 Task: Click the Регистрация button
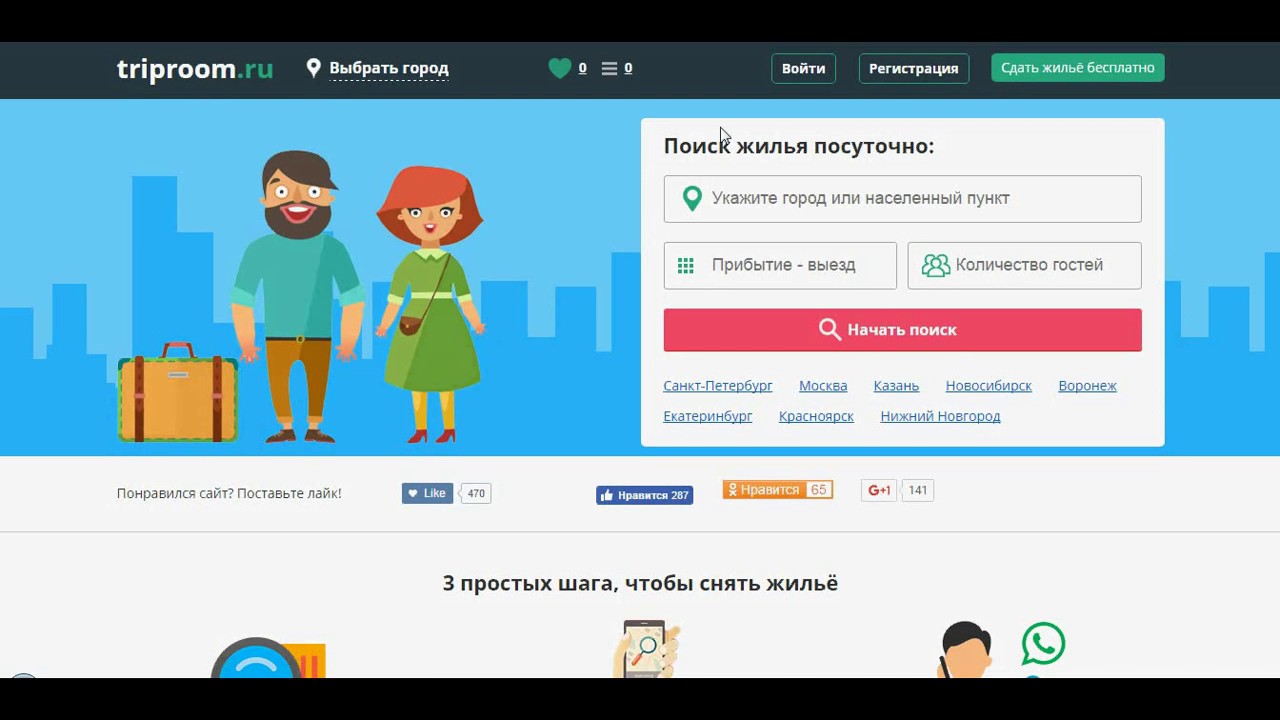point(913,68)
